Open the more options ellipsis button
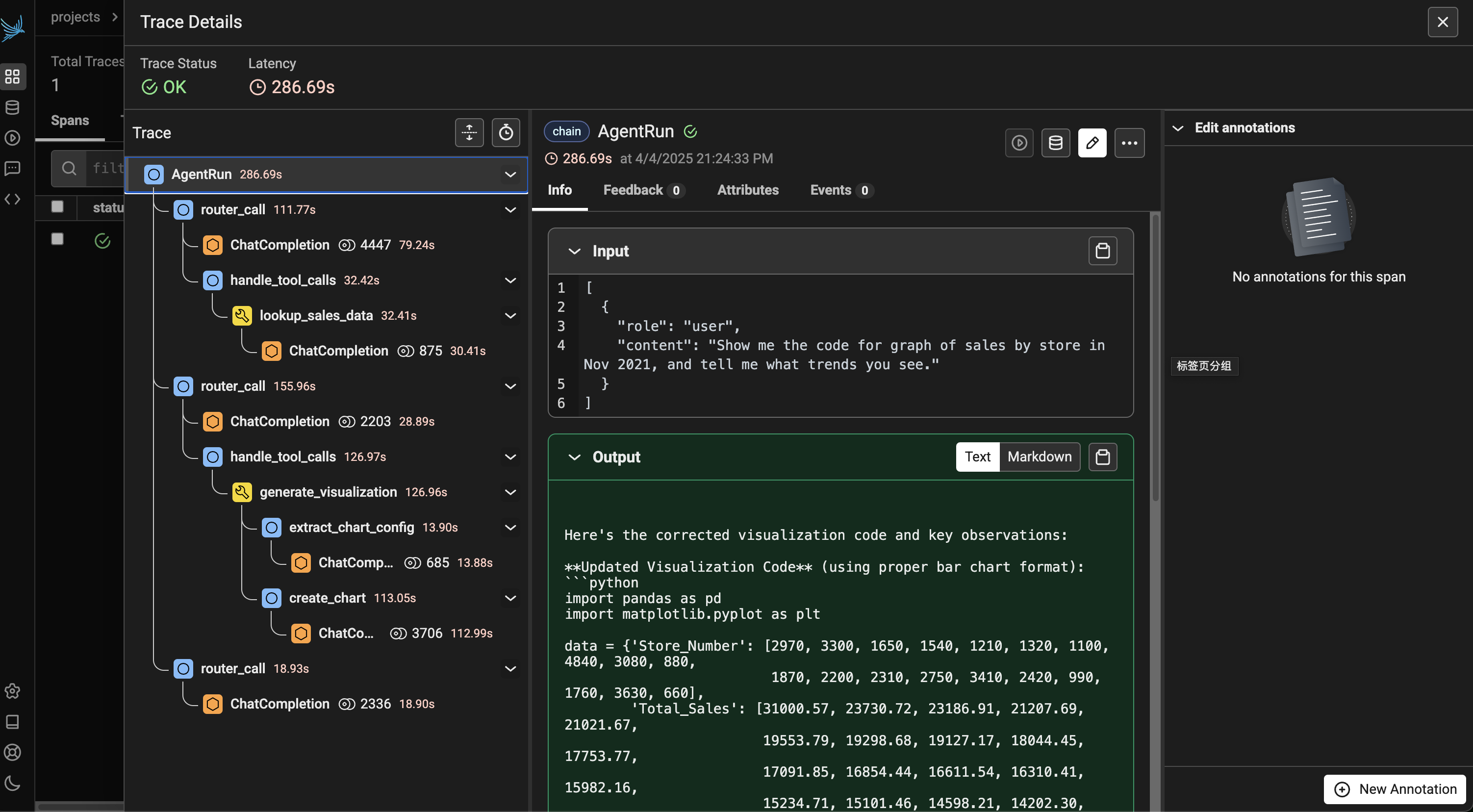The height and width of the screenshot is (812, 1473). pyautogui.click(x=1130, y=142)
